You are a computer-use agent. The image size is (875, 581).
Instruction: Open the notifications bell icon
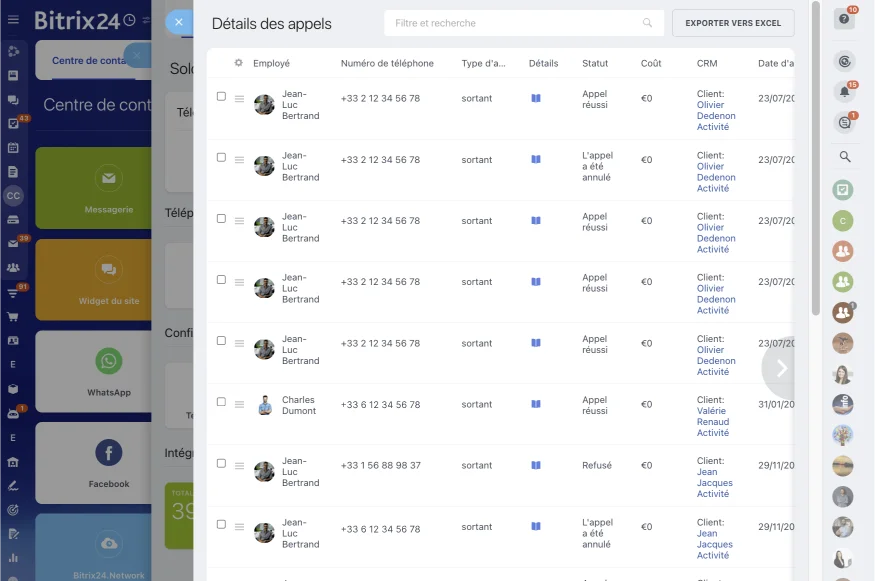tap(844, 92)
